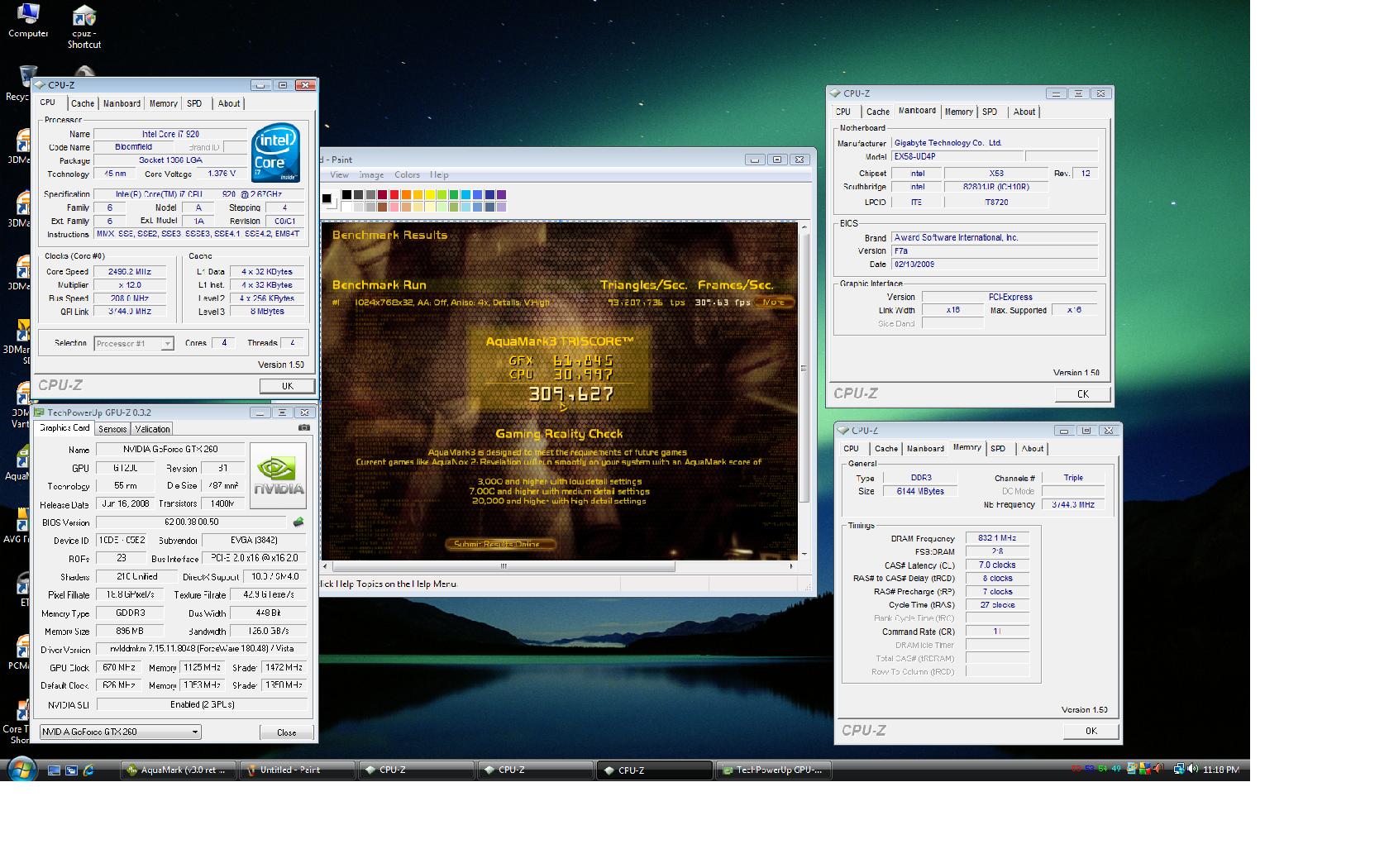
Task: Click the Intel Core i7 logo
Action: point(275,153)
